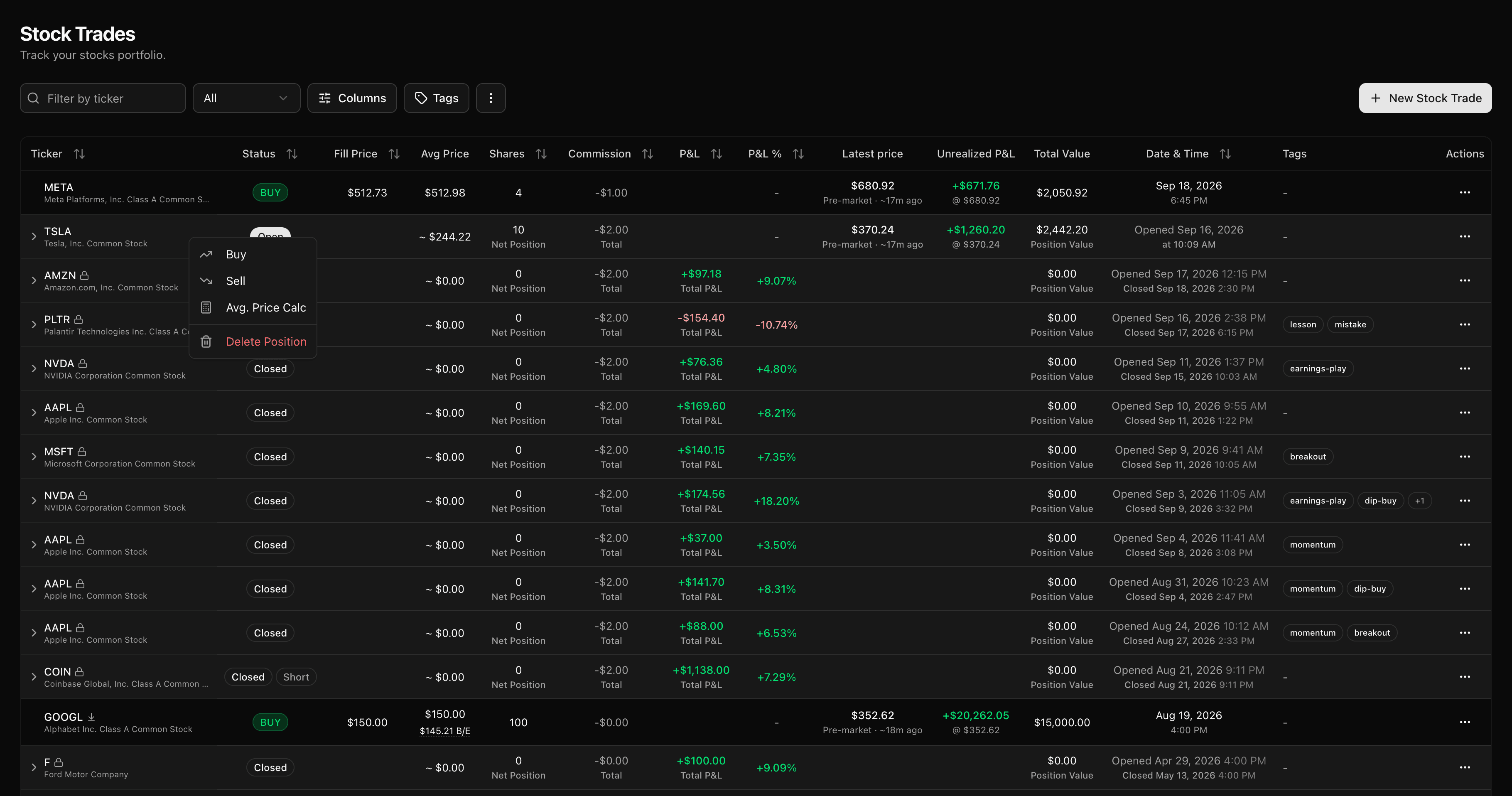Image resolution: width=1512 pixels, height=796 pixels.
Task: Sort the table by Ticker column
Action: click(x=79, y=154)
